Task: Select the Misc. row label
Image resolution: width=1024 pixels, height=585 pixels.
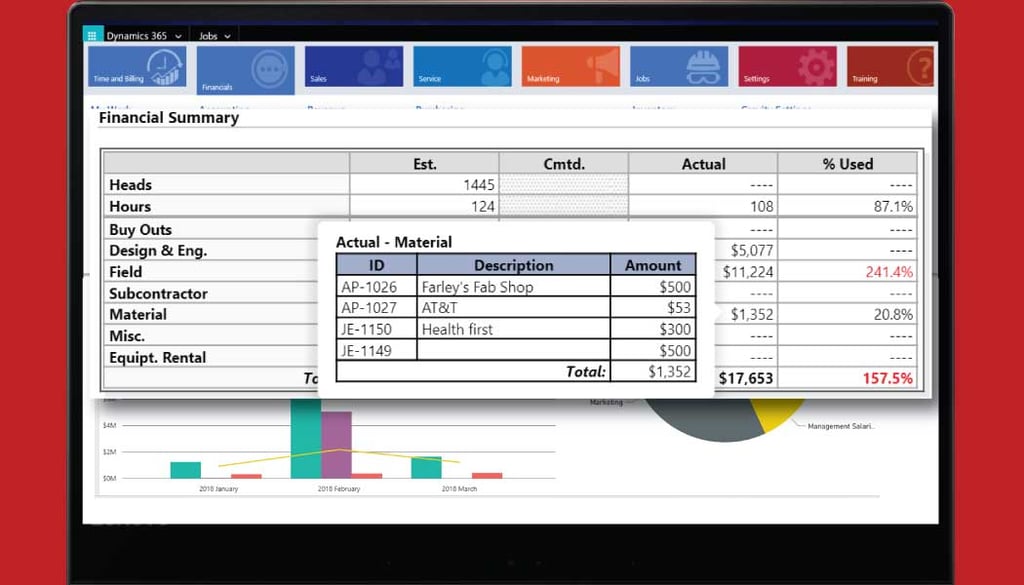Action: [127, 336]
